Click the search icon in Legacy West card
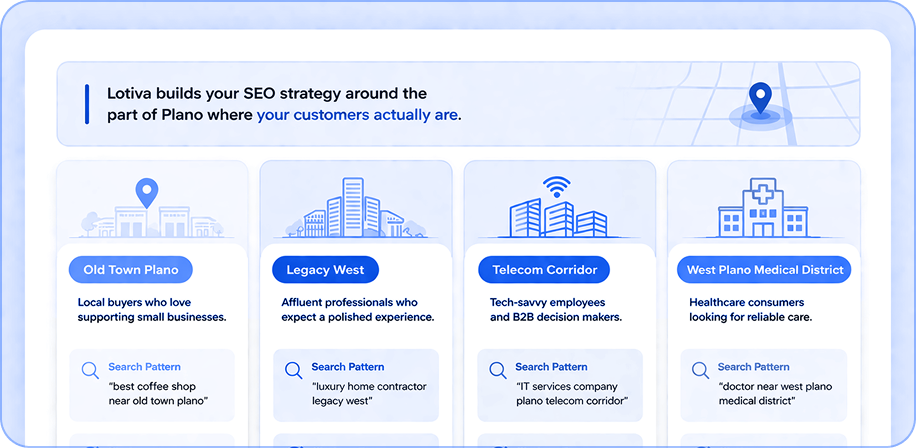This screenshot has height=448, width=916. click(293, 370)
